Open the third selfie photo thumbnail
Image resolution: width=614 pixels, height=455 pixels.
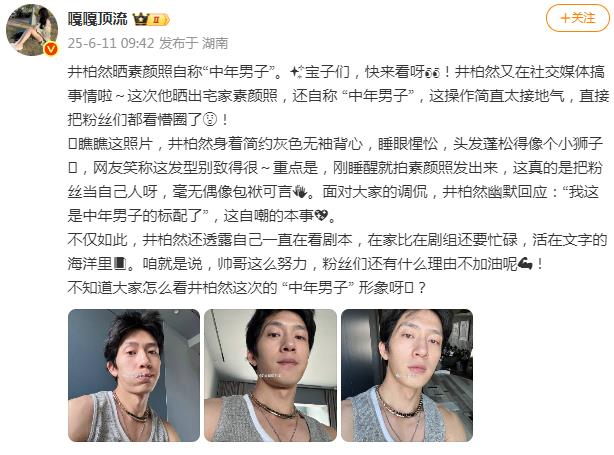point(407,376)
